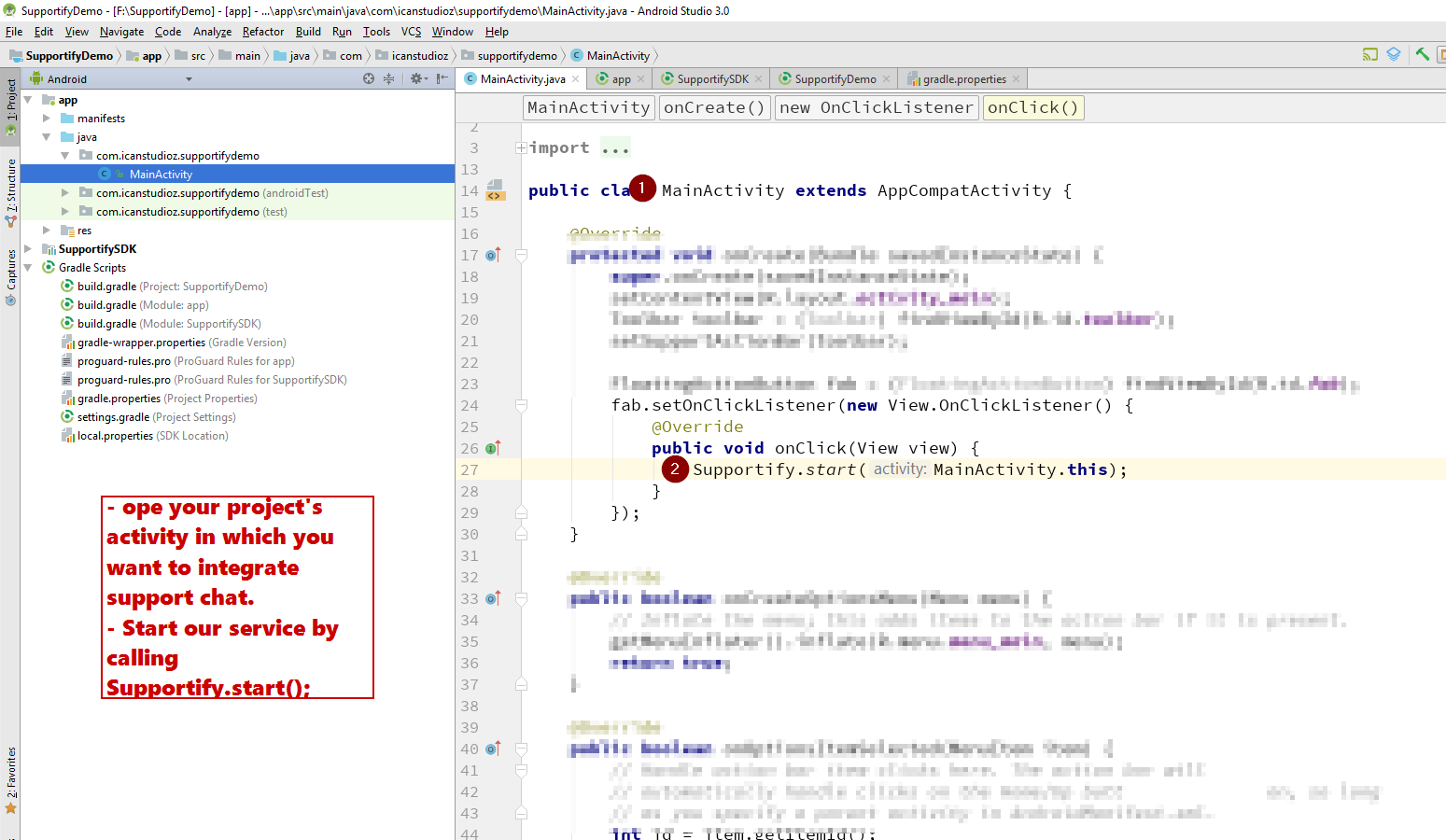Open the Layout Inspector layers icon
This screenshot has height=840, width=1446.
click(1394, 54)
